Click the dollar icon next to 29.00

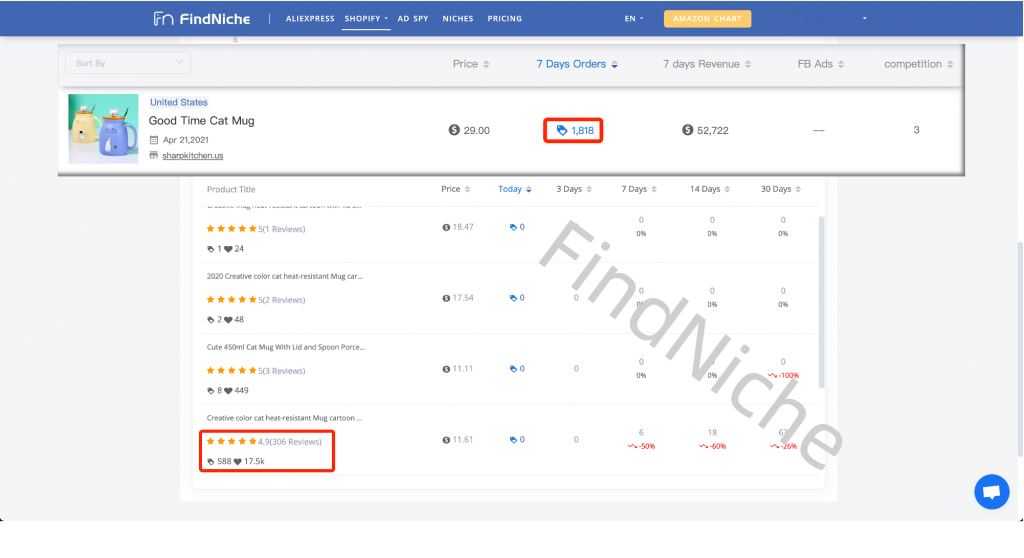pyautogui.click(x=455, y=130)
